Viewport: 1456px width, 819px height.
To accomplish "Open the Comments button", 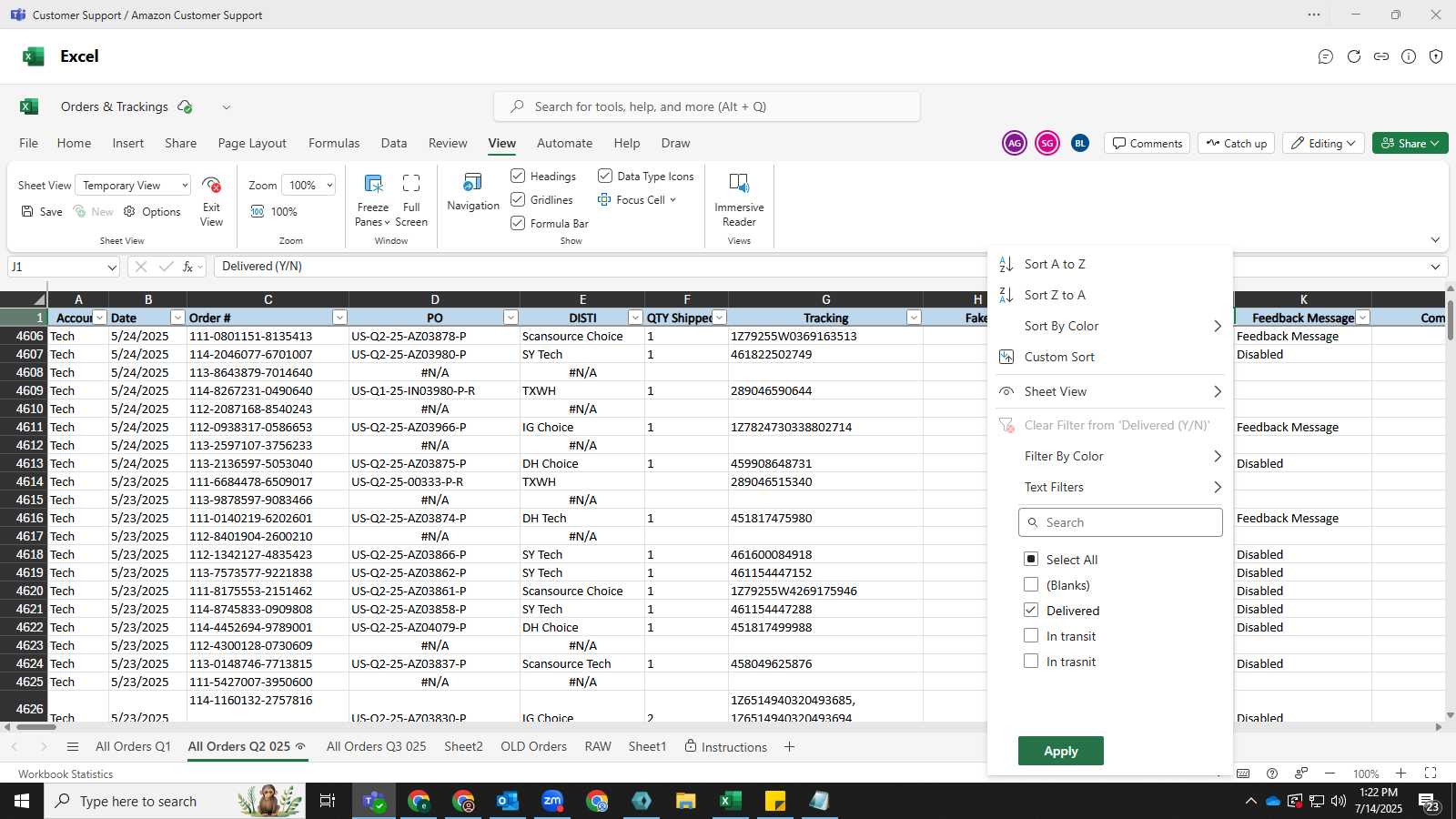I will click(x=1147, y=143).
